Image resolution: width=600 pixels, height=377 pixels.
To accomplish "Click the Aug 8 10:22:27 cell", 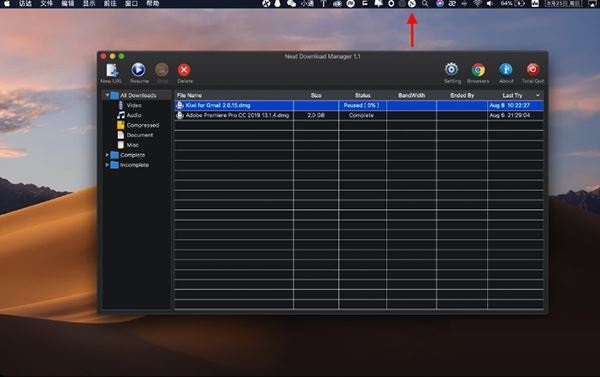I will coord(515,105).
